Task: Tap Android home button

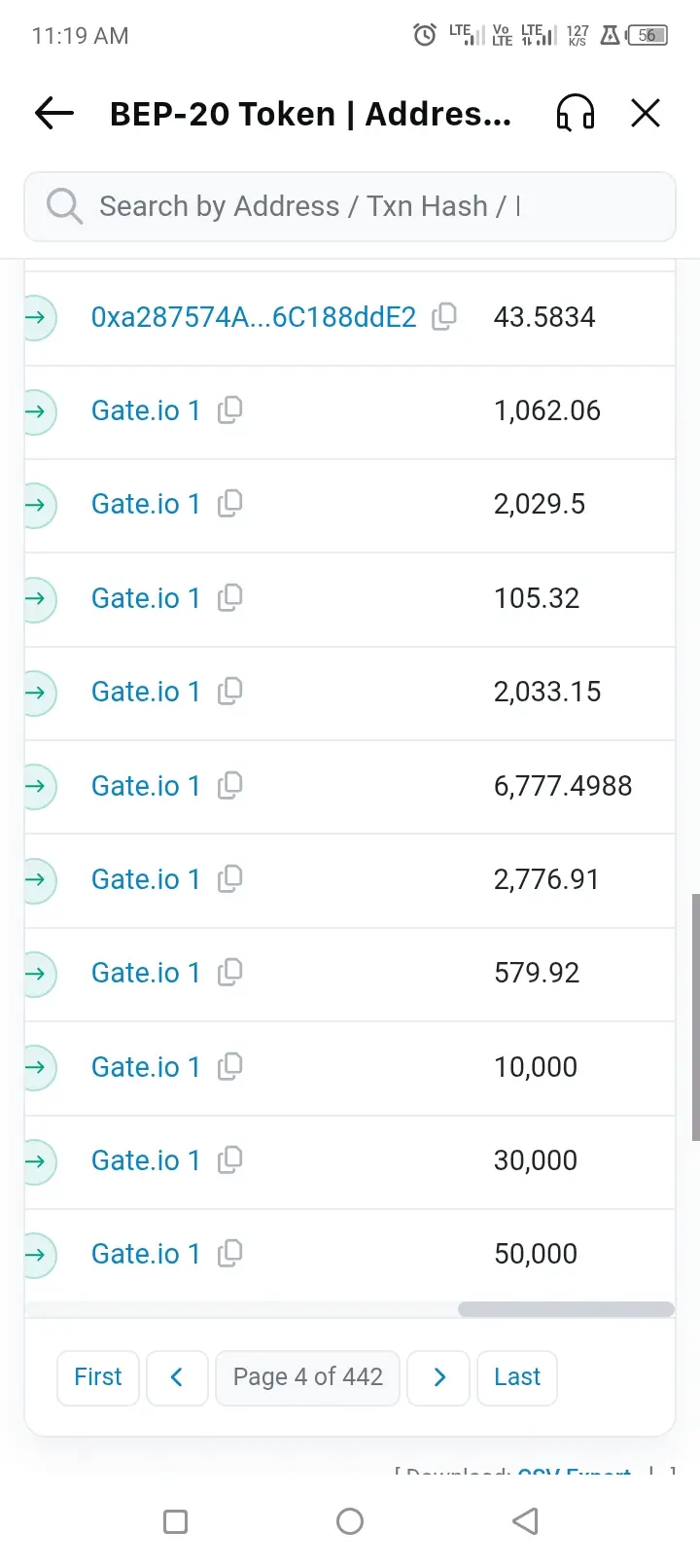Action: tap(350, 1521)
